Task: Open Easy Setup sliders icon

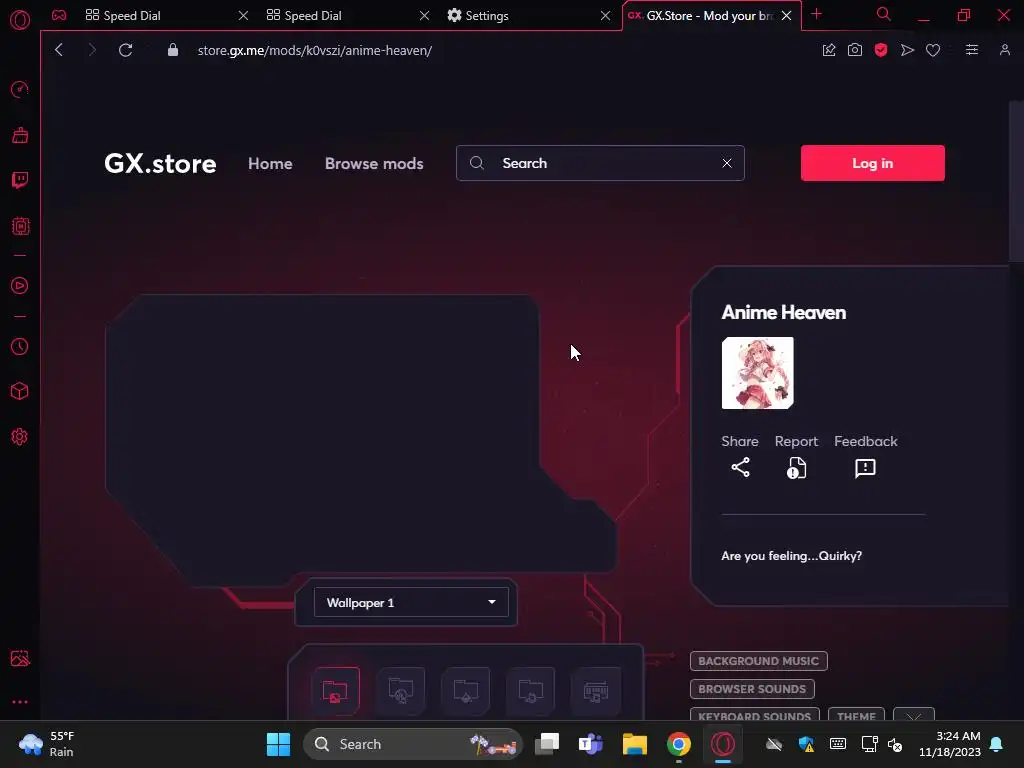Action: coord(972,50)
